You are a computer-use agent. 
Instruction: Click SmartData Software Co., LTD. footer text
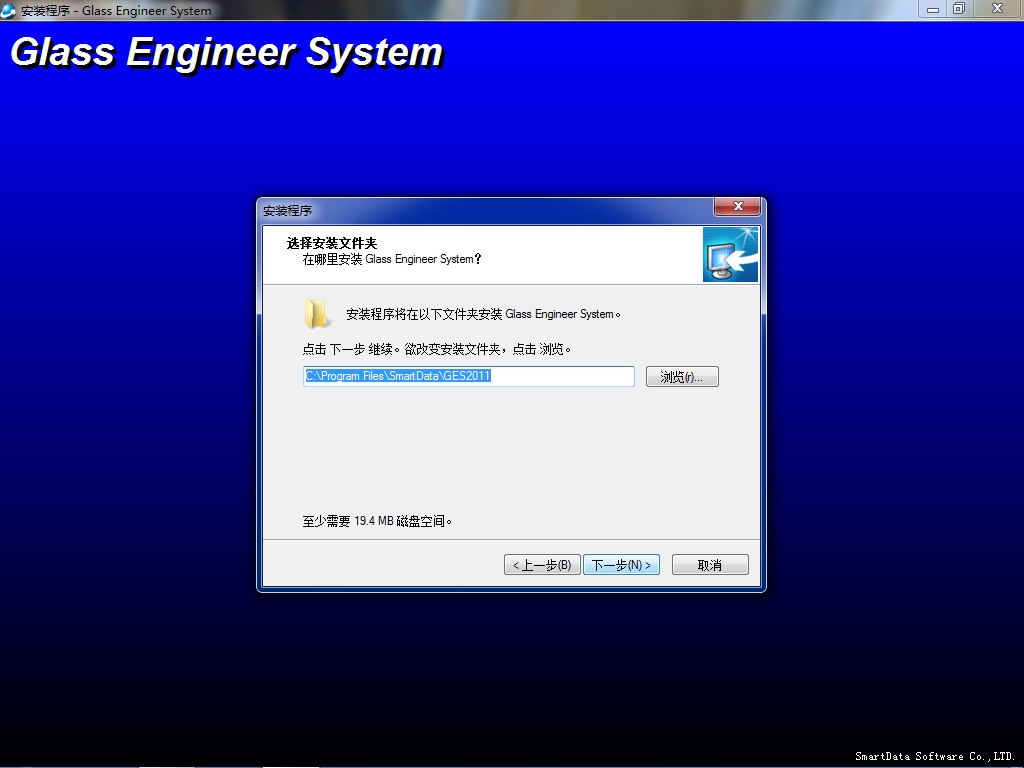[935, 756]
